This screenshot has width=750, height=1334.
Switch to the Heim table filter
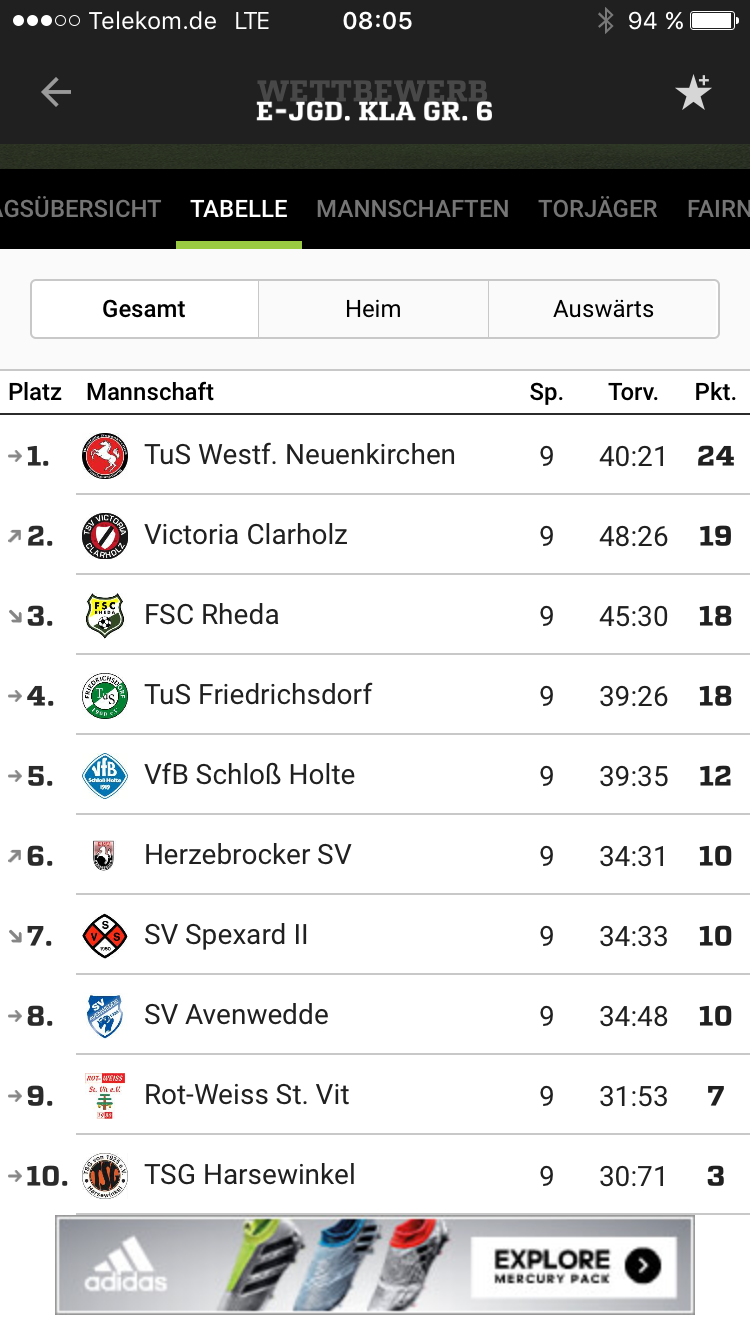point(373,309)
